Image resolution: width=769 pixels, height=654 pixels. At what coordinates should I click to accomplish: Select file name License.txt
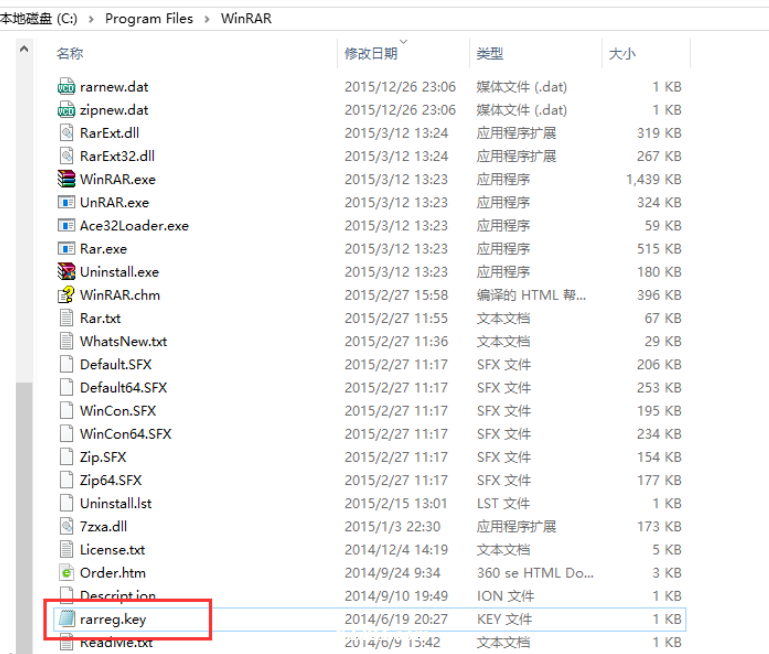(112, 550)
